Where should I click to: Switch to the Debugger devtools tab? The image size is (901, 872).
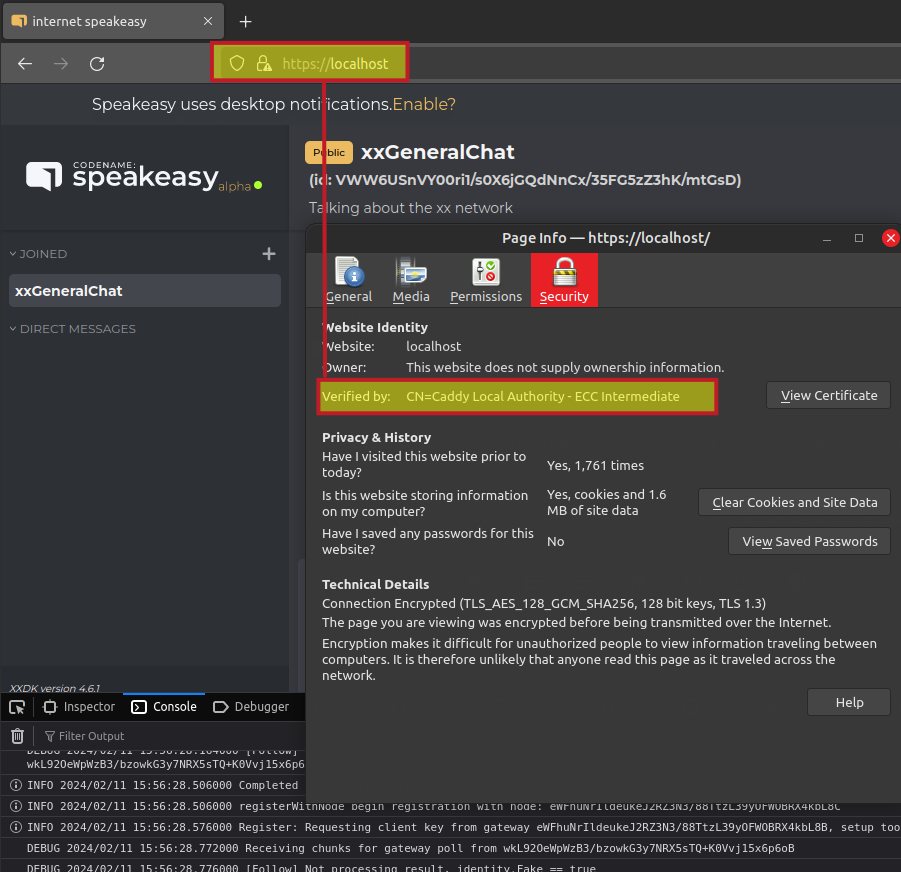pyautogui.click(x=251, y=707)
